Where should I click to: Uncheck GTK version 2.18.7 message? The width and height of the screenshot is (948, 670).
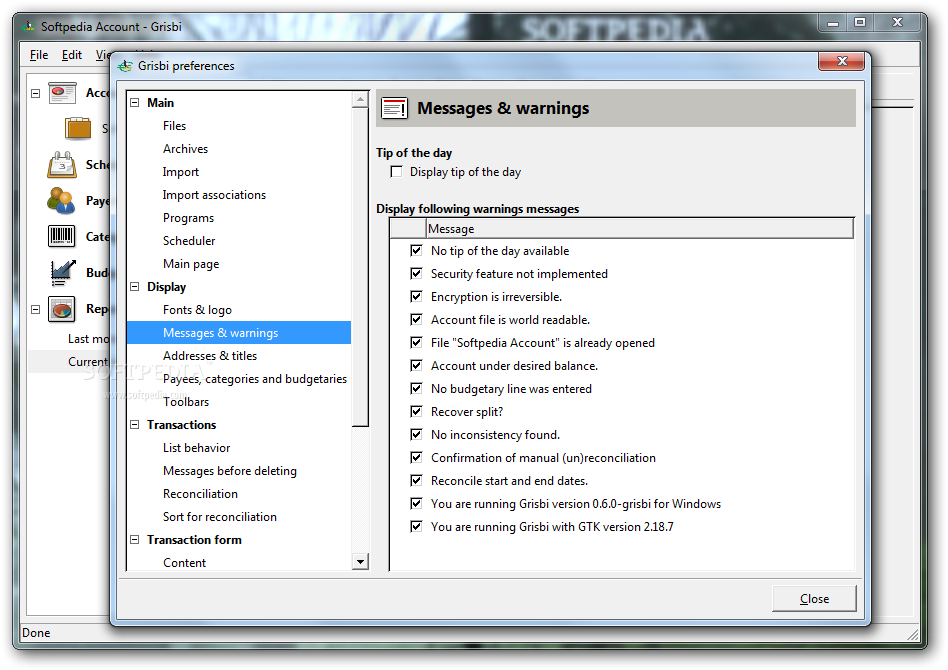[x=416, y=526]
